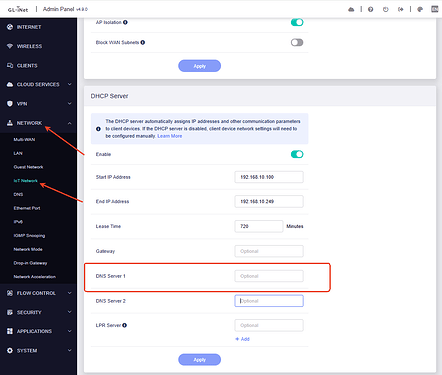Open the Network Mode submenu item
The image size is (442, 375).
point(28,249)
